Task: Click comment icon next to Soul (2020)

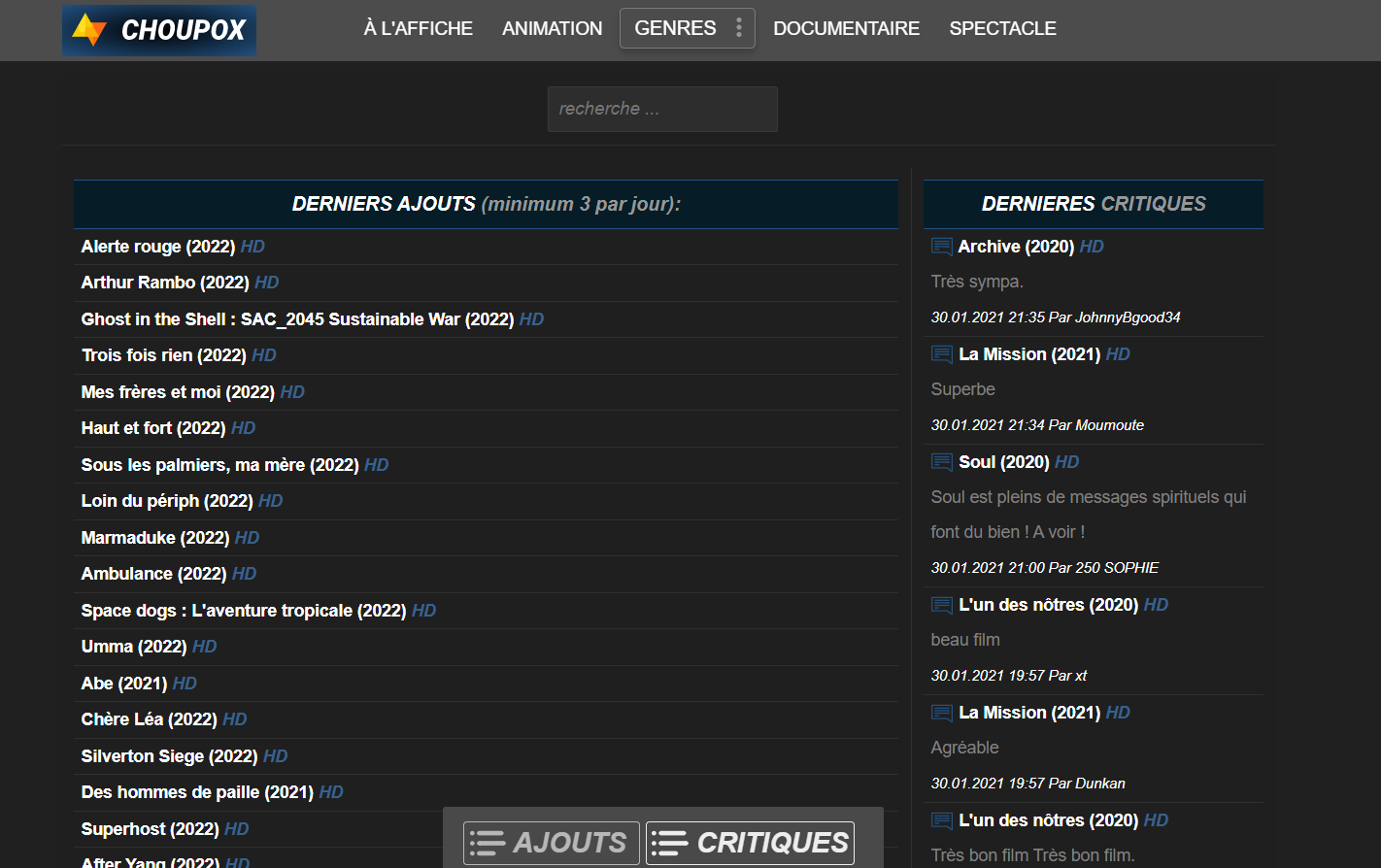Action: pos(942,462)
